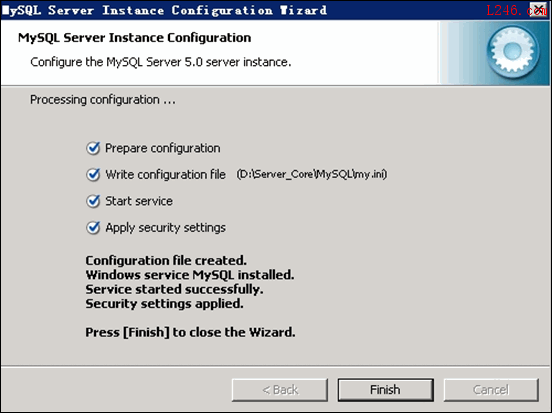The image size is (552, 413).
Task: Click the Prepare configuration label
Action: (163, 148)
